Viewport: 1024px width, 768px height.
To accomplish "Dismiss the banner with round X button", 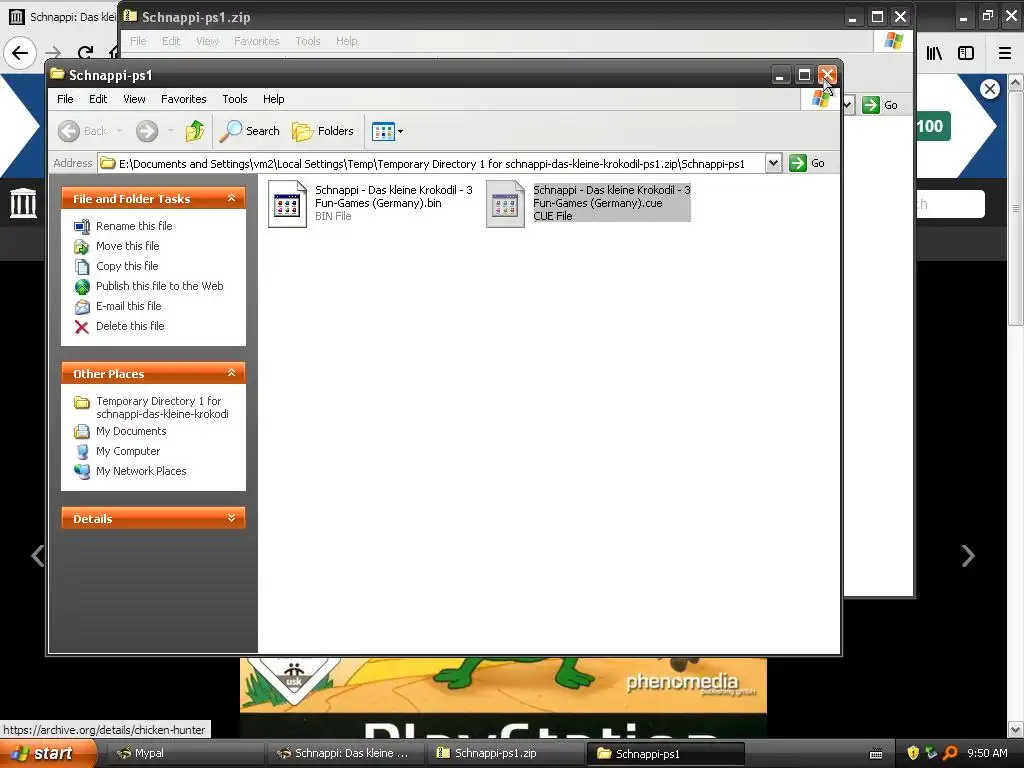I will click(x=990, y=89).
